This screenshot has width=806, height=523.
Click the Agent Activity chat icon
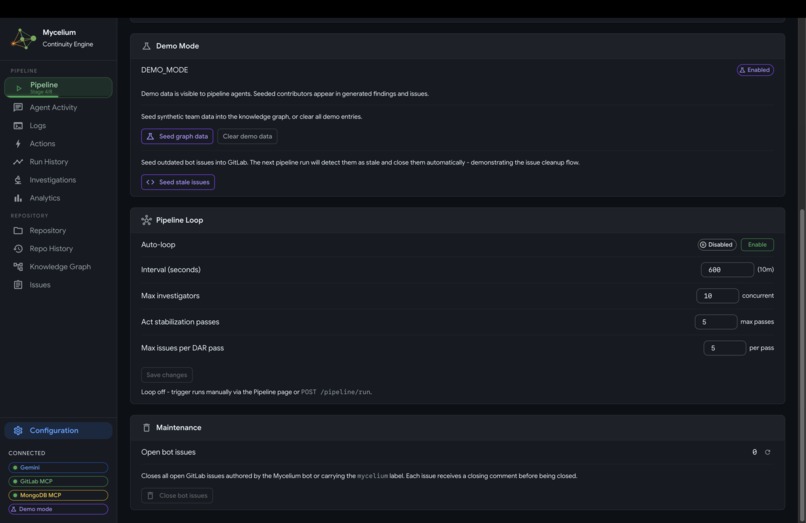point(18,107)
